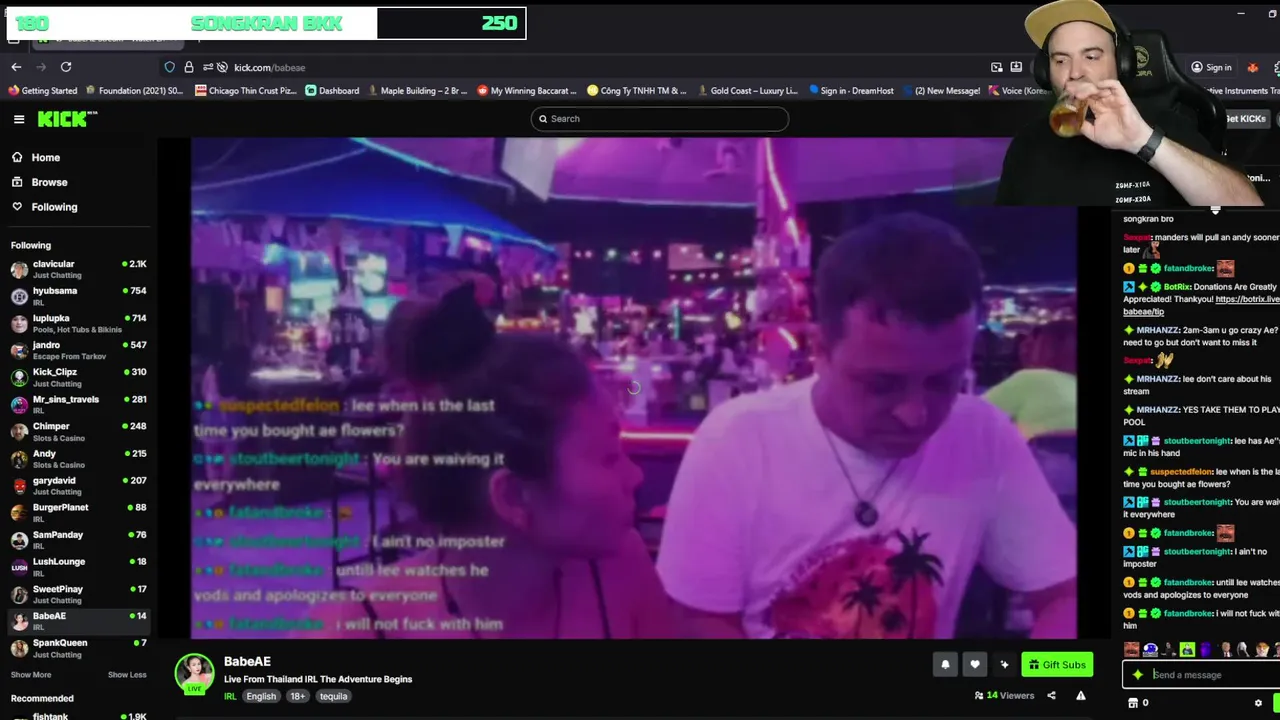Toggle follow heart button

[975, 664]
